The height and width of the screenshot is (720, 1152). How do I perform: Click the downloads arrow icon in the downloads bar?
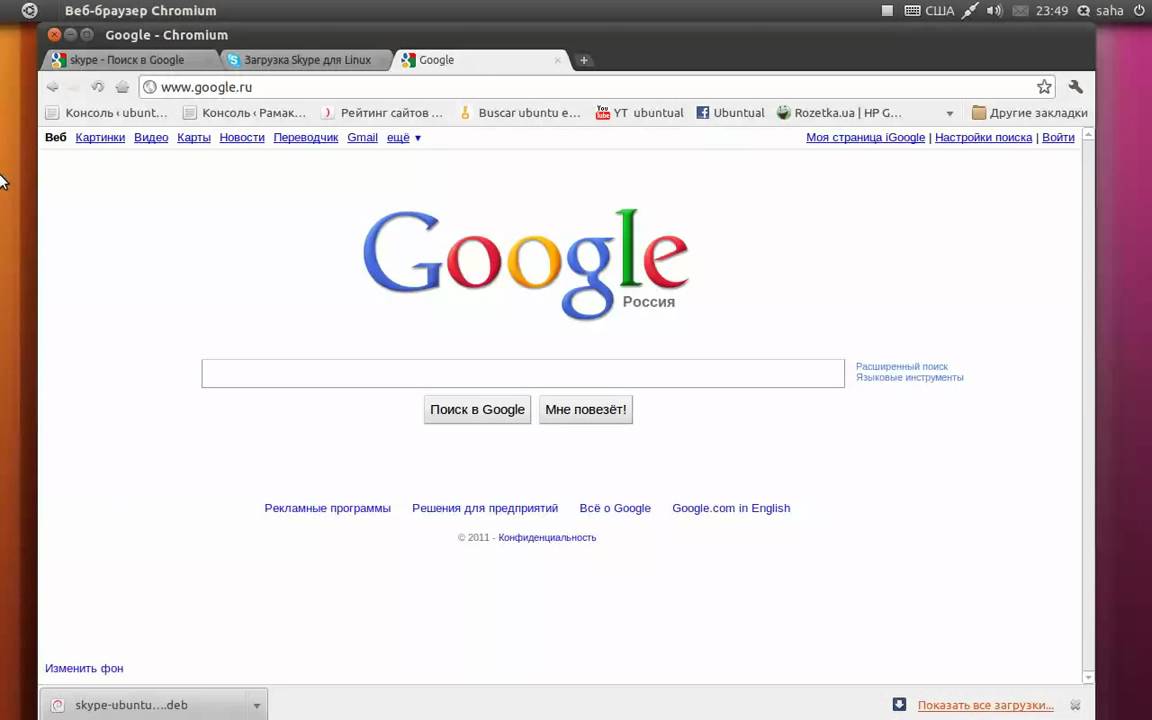pos(899,705)
